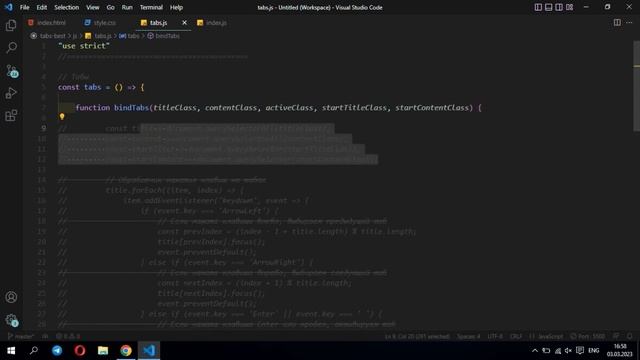Open the Search view in activity bar

[x=11, y=48]
